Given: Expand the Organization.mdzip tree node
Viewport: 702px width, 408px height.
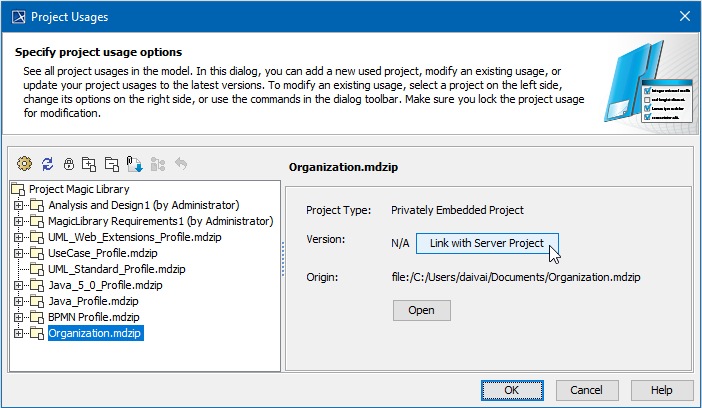Looking at the screenshot, I should [x=18, y=333].
